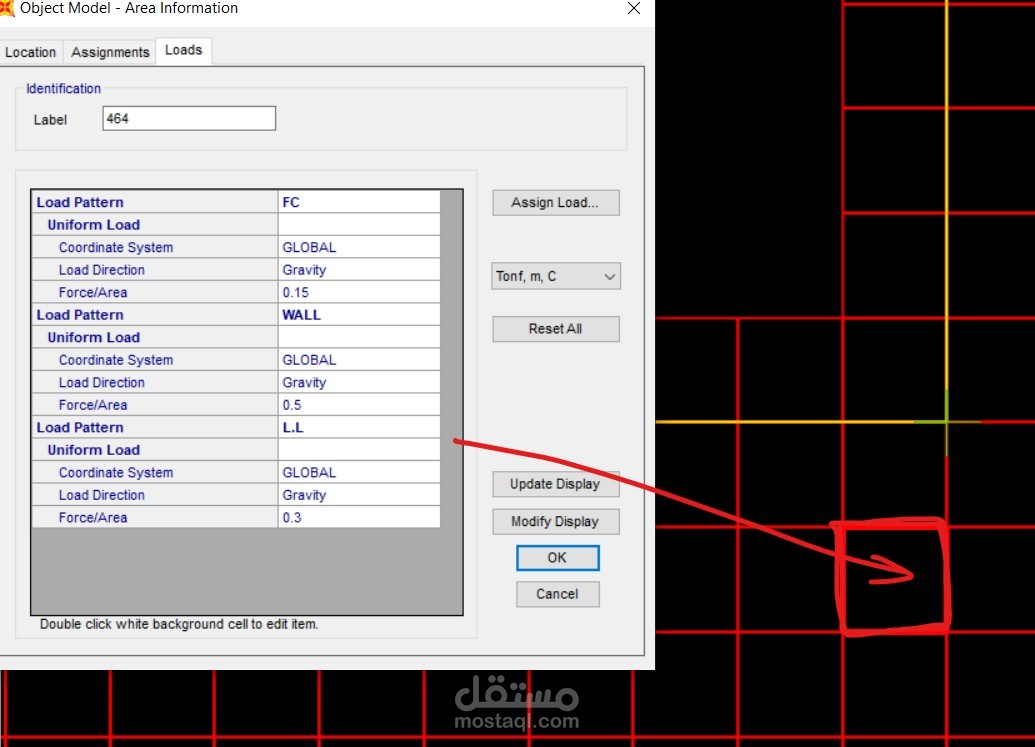Click Coordinate System label under L.L pattern
This screenshot has height=747, width=1035.
116,472
